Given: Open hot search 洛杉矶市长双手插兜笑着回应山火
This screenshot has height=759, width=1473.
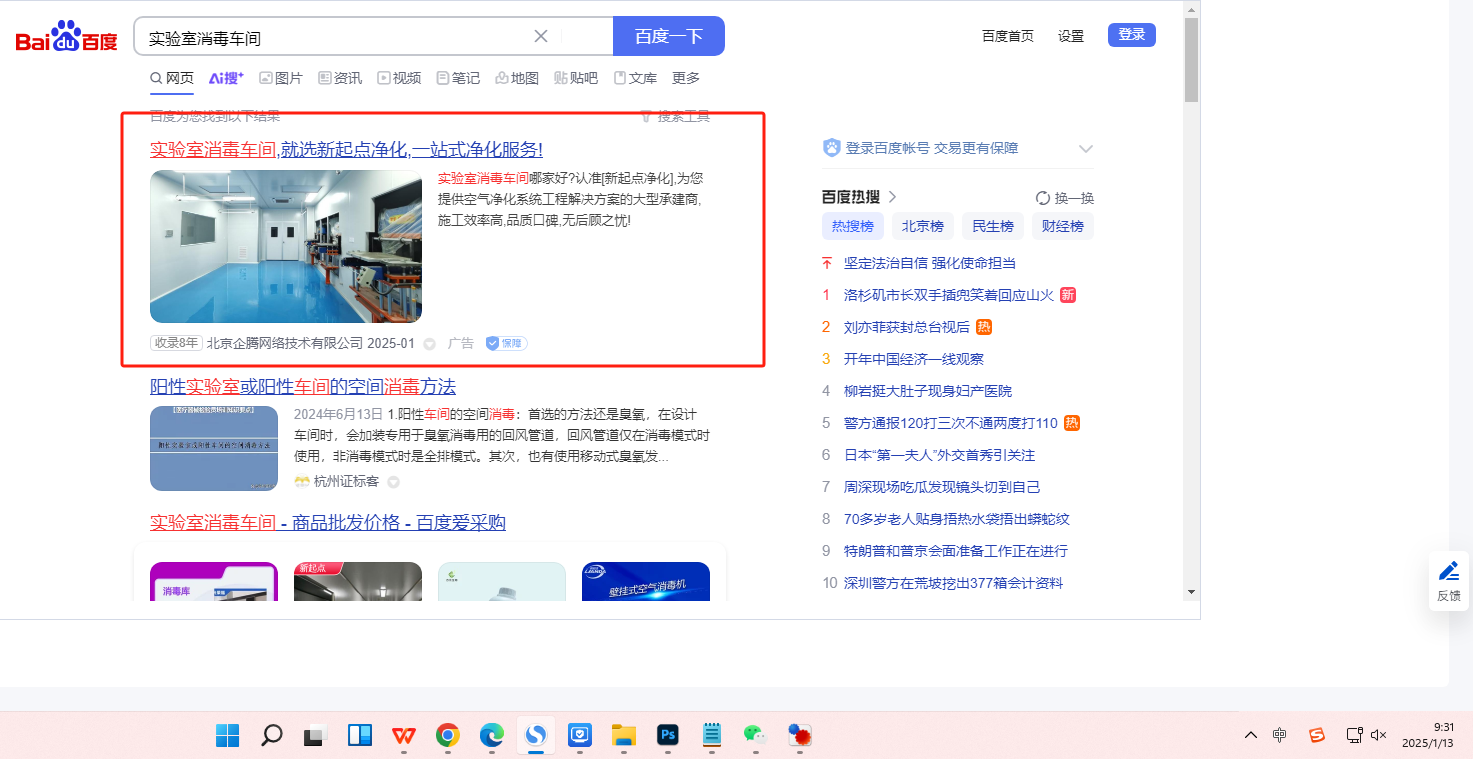Looking at the screenshot, I should tap(949, 295).
